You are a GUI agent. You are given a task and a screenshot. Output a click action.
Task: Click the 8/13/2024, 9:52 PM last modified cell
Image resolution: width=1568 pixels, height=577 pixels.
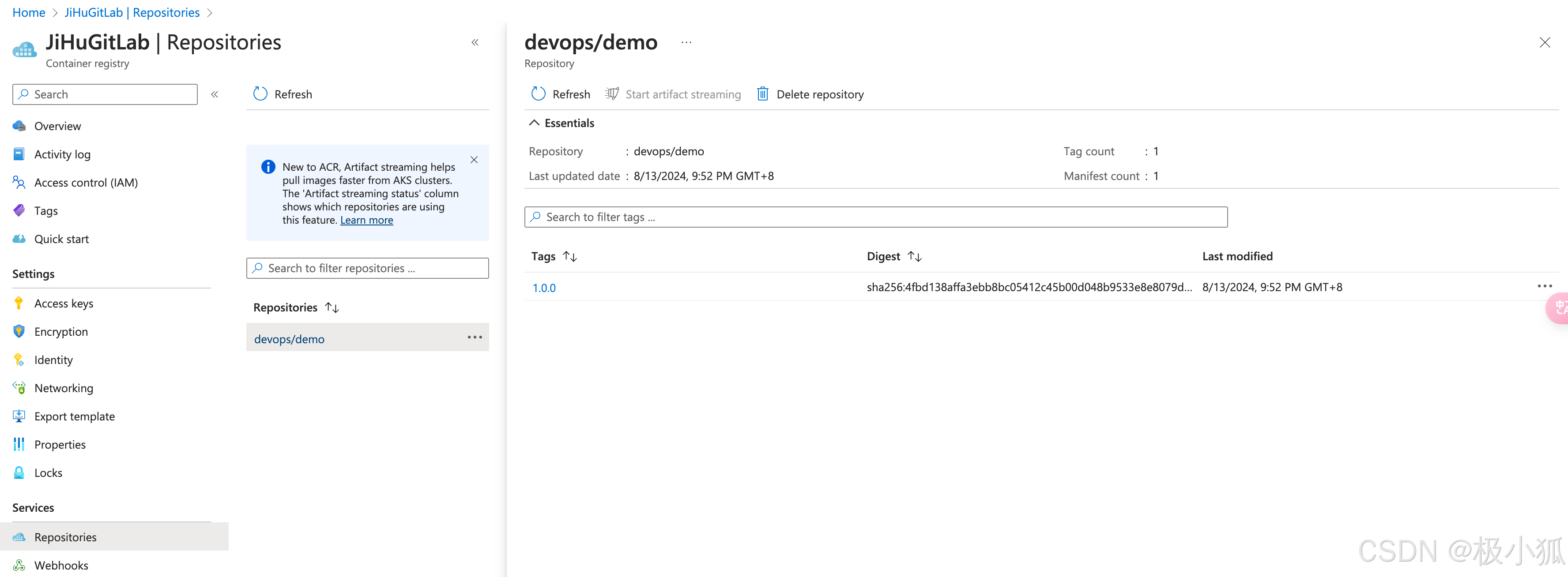pyautogui.click(x=1272, y=287)
